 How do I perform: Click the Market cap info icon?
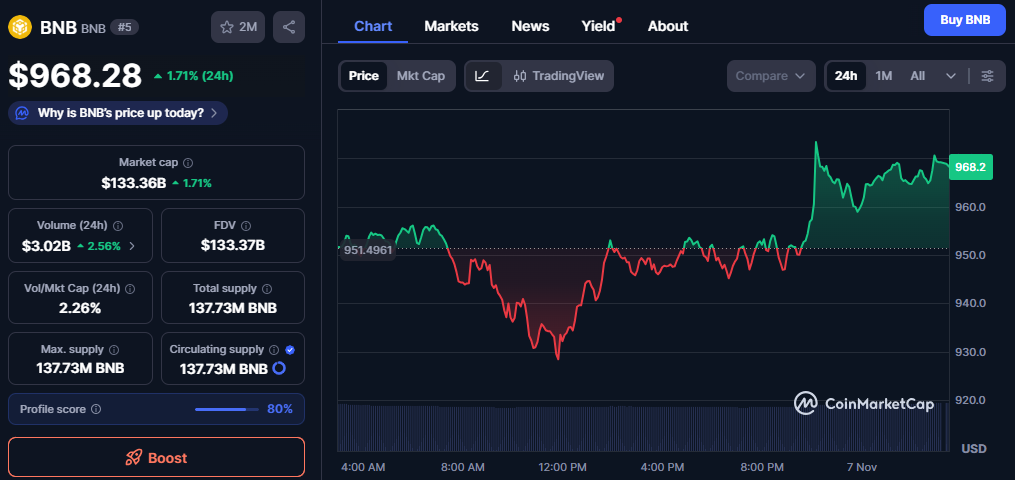(x=188, y=162)
